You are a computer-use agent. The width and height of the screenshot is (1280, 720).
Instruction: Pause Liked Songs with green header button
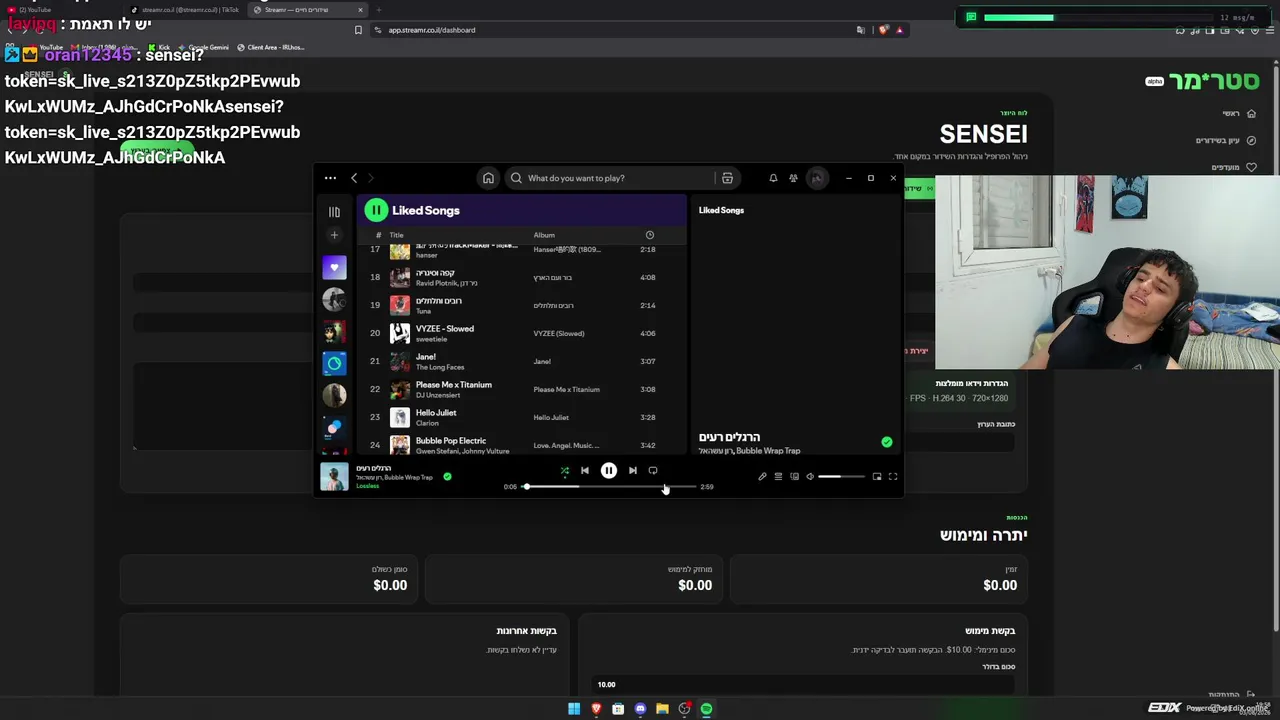[376, 210]
